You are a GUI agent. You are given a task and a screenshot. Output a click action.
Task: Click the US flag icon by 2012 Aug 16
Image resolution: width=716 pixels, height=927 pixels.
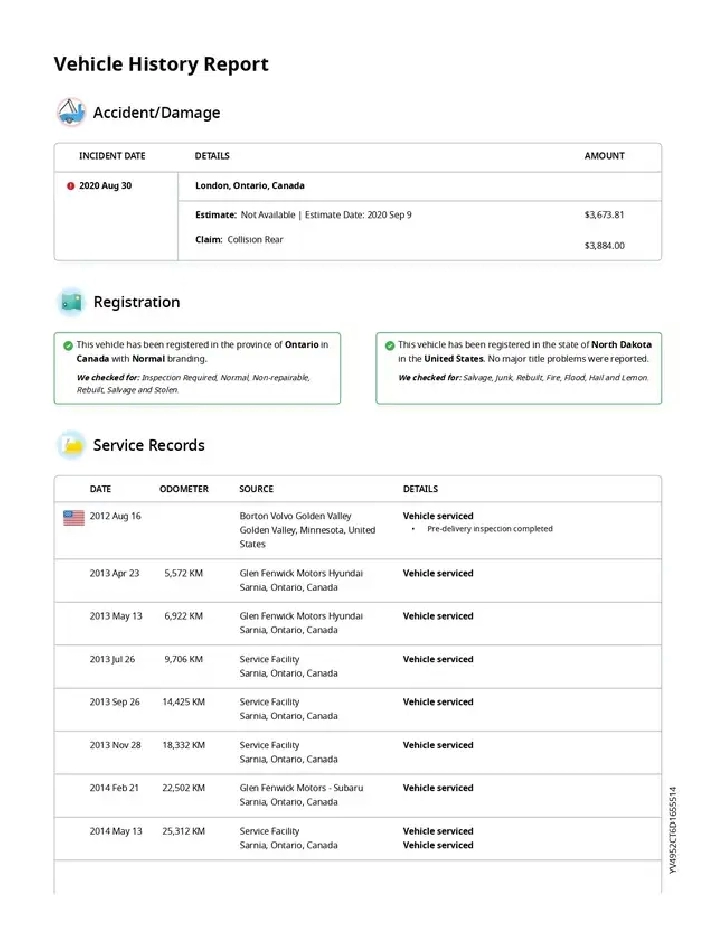tap(74, 517)
